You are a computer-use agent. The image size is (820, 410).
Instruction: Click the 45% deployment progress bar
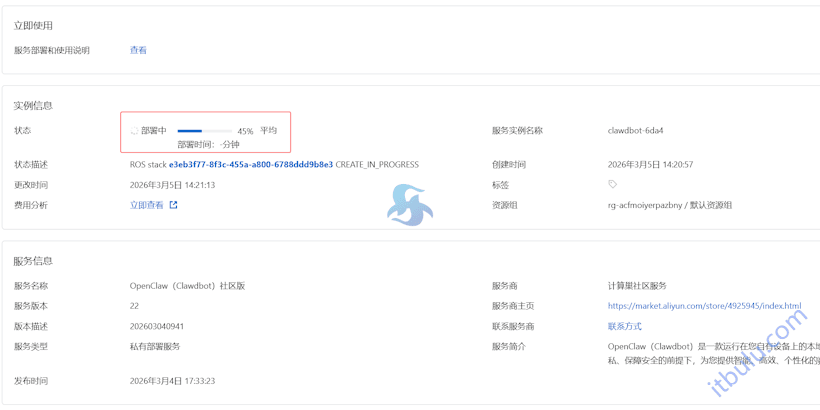tap(204, 131)
